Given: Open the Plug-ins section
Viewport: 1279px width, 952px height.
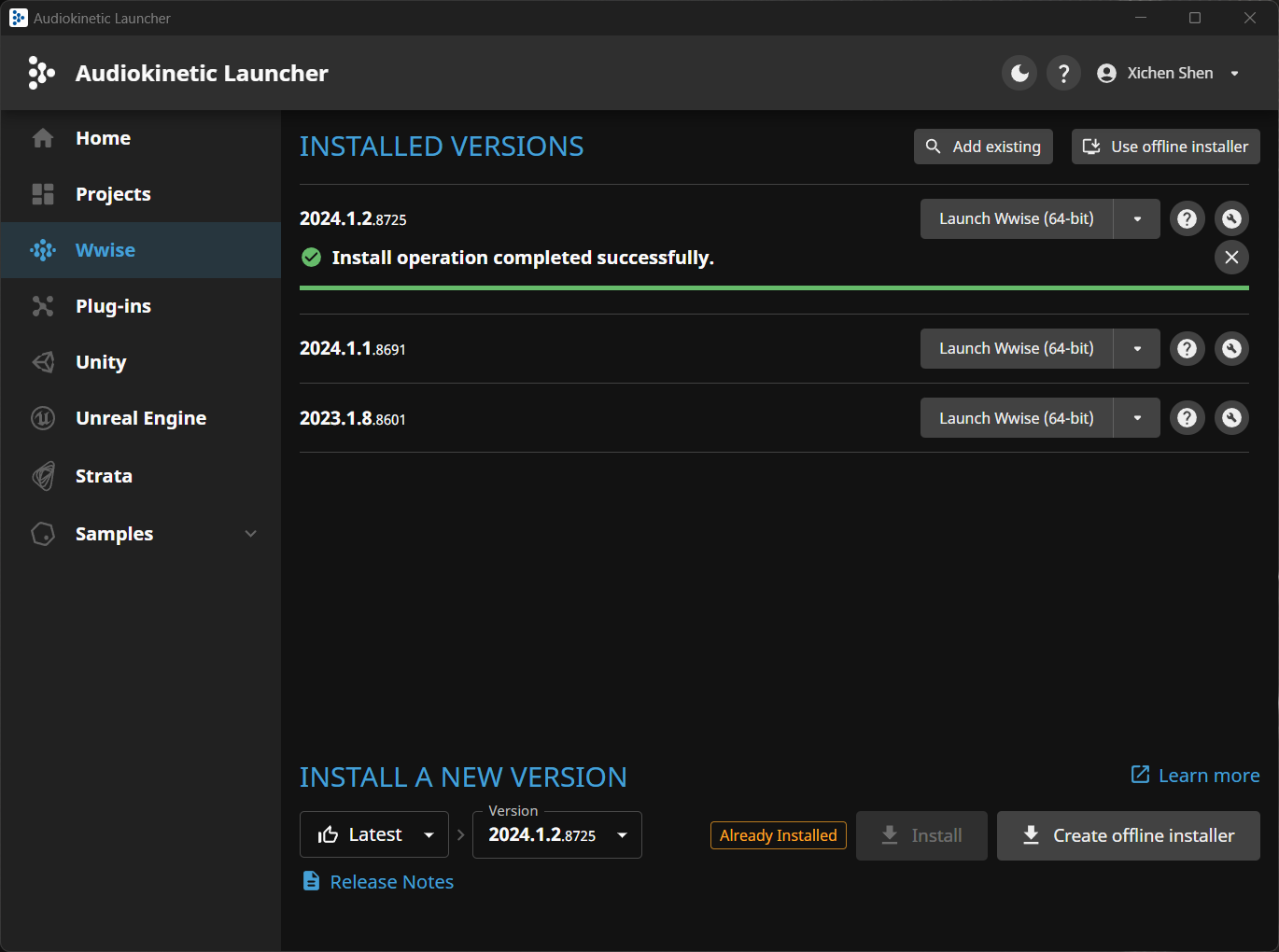Looking at the screenshot, I should coord(140,306).
